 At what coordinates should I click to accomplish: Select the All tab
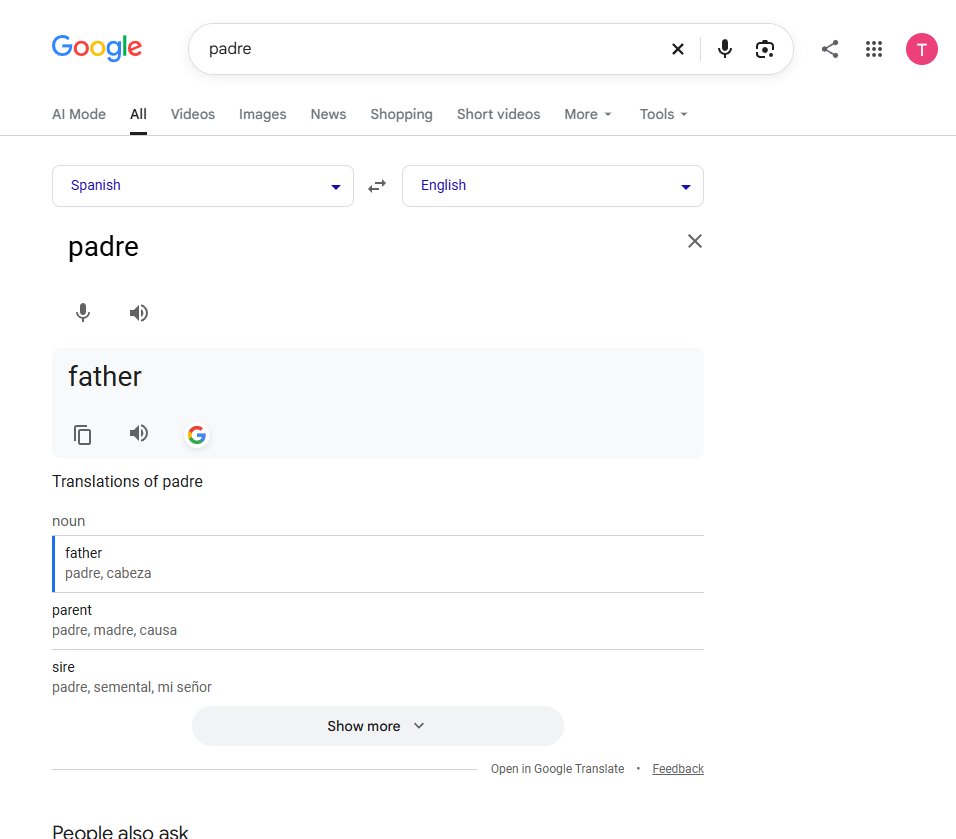[138, 114]
